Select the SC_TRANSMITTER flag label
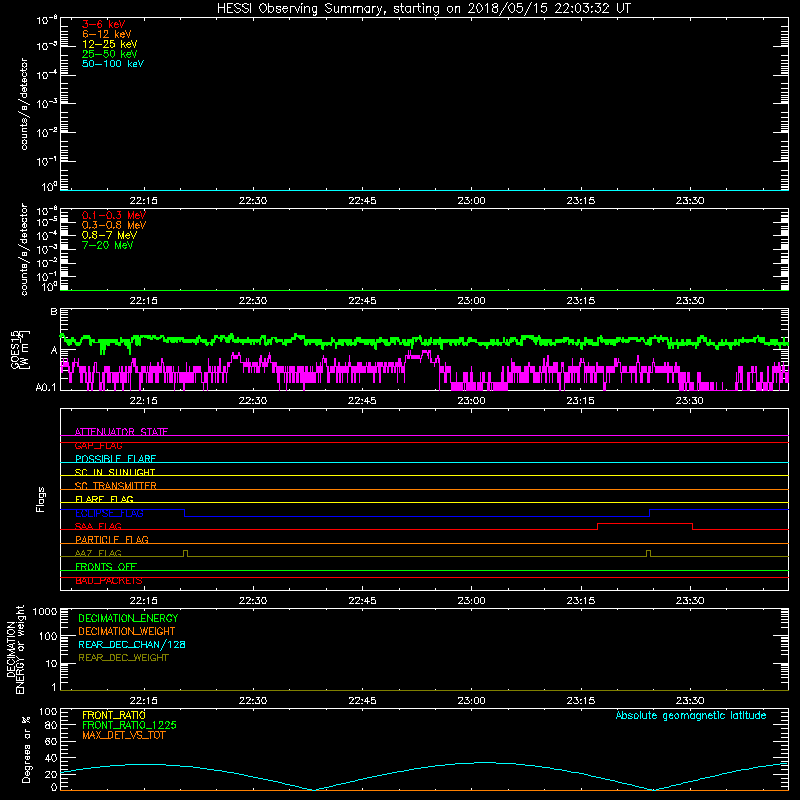 coord(115,486)
